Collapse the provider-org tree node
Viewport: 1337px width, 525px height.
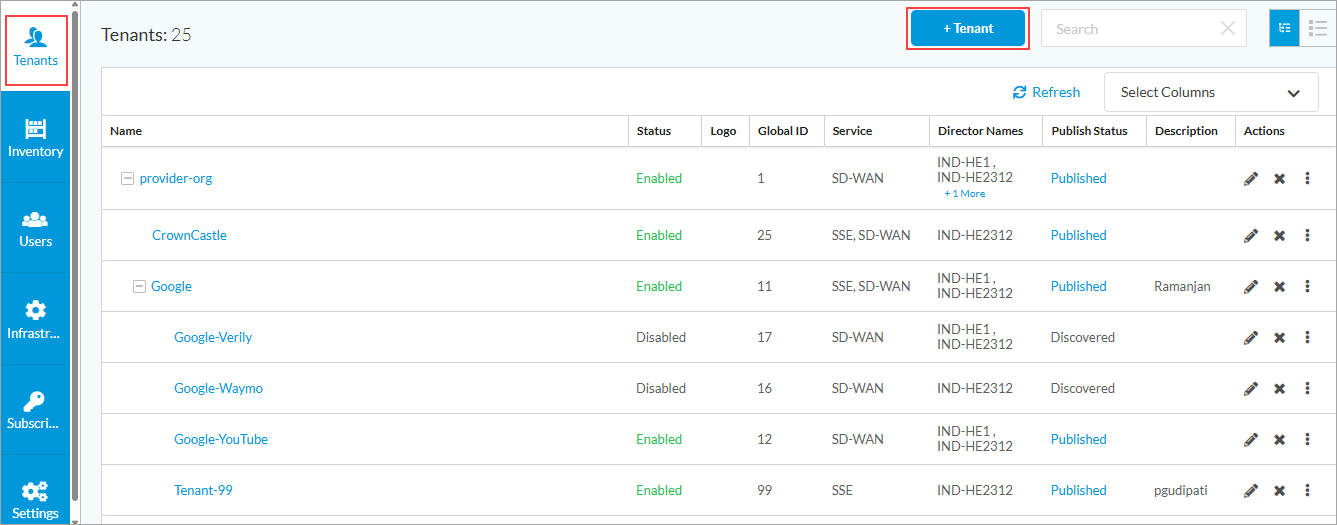click(x=127, y=179)
